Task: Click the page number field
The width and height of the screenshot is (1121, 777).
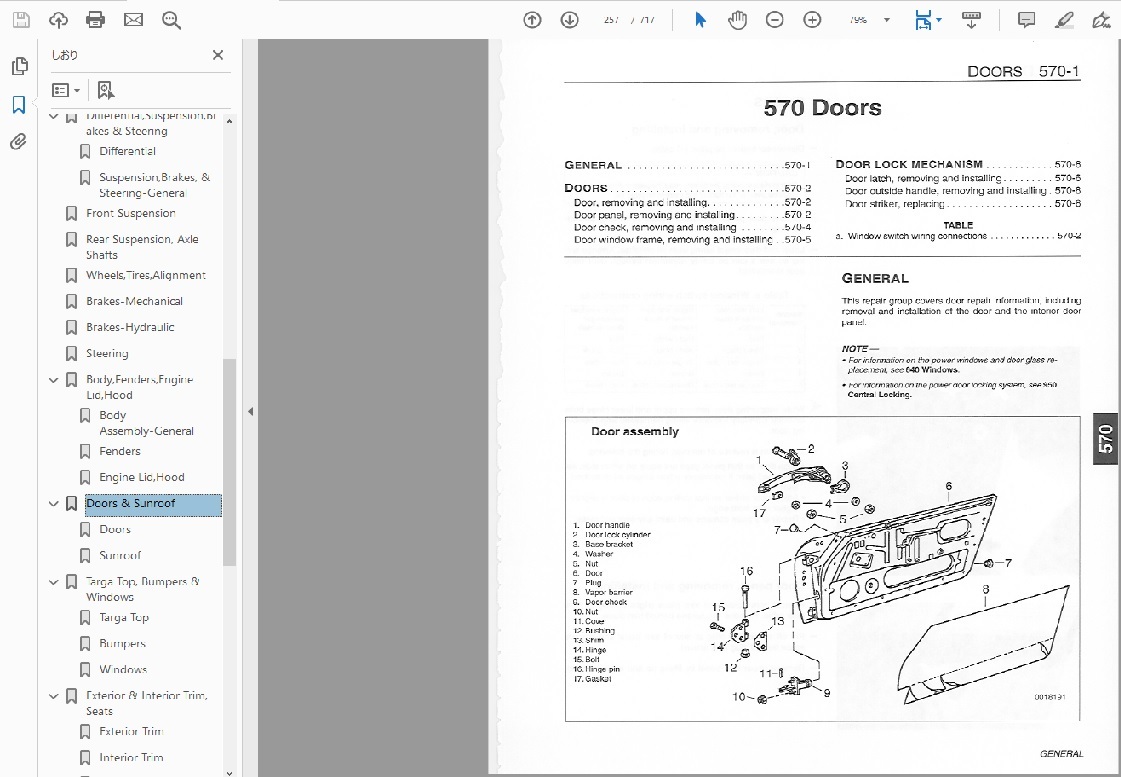Action: pyautogui.click(x=611, y=20)
